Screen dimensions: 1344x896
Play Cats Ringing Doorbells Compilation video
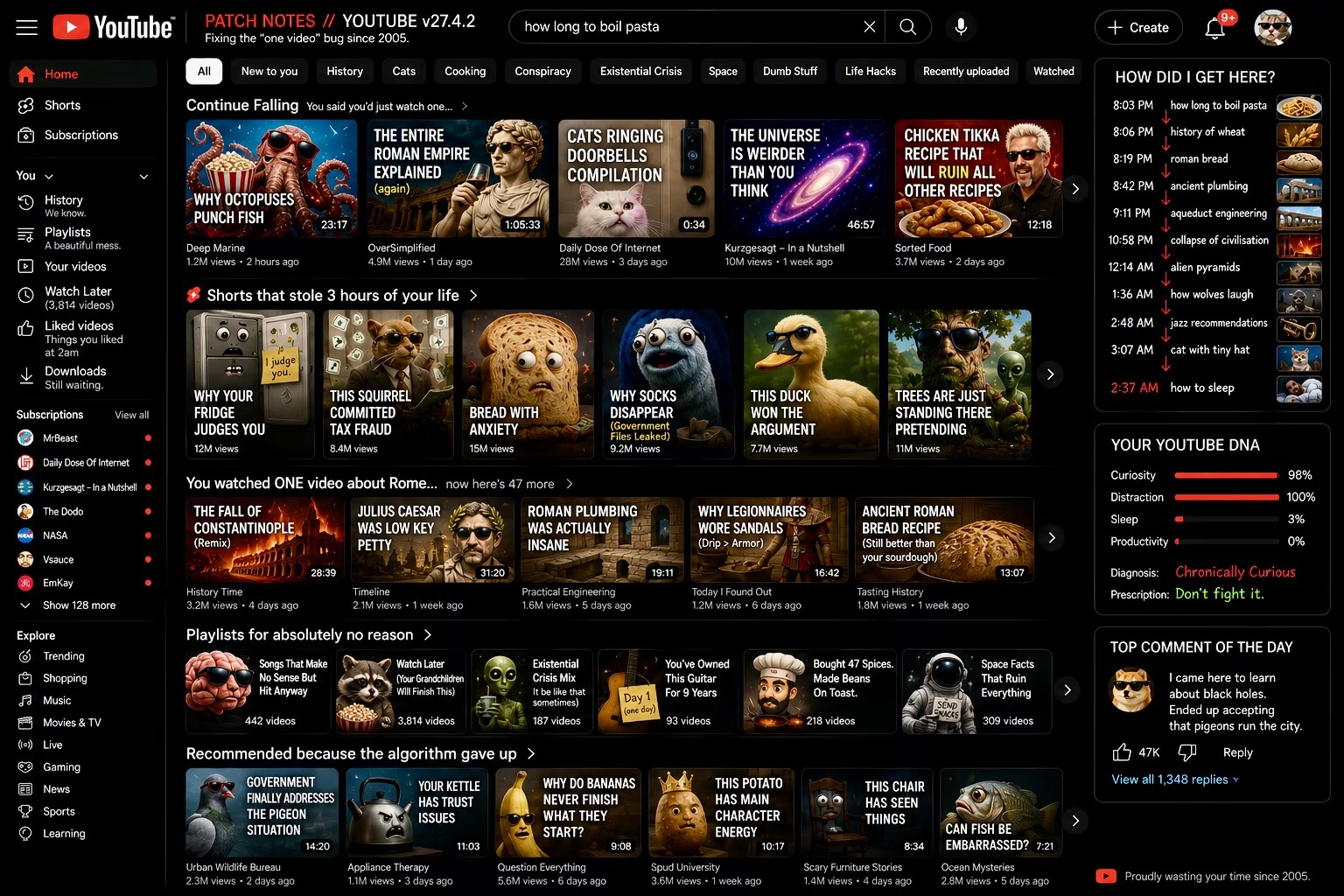[636, 178]
